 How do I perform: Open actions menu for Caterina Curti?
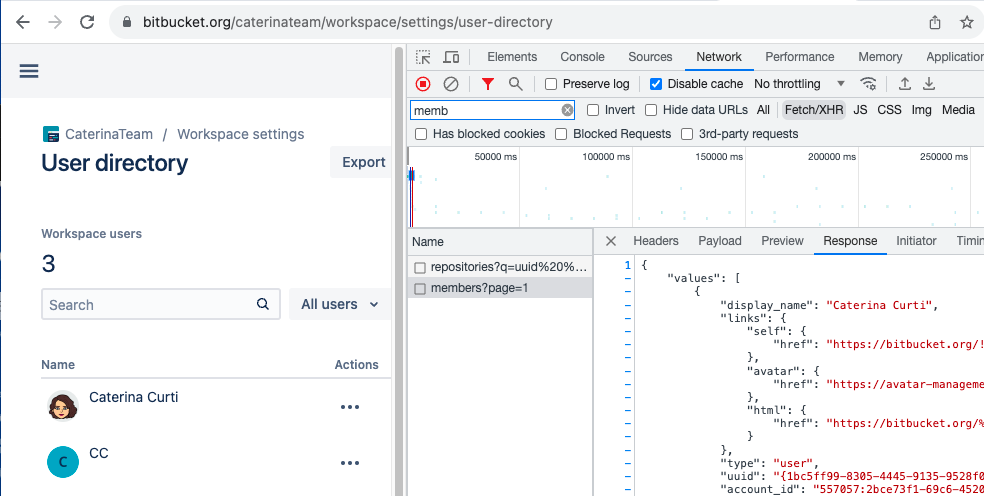tap(349, 407)
